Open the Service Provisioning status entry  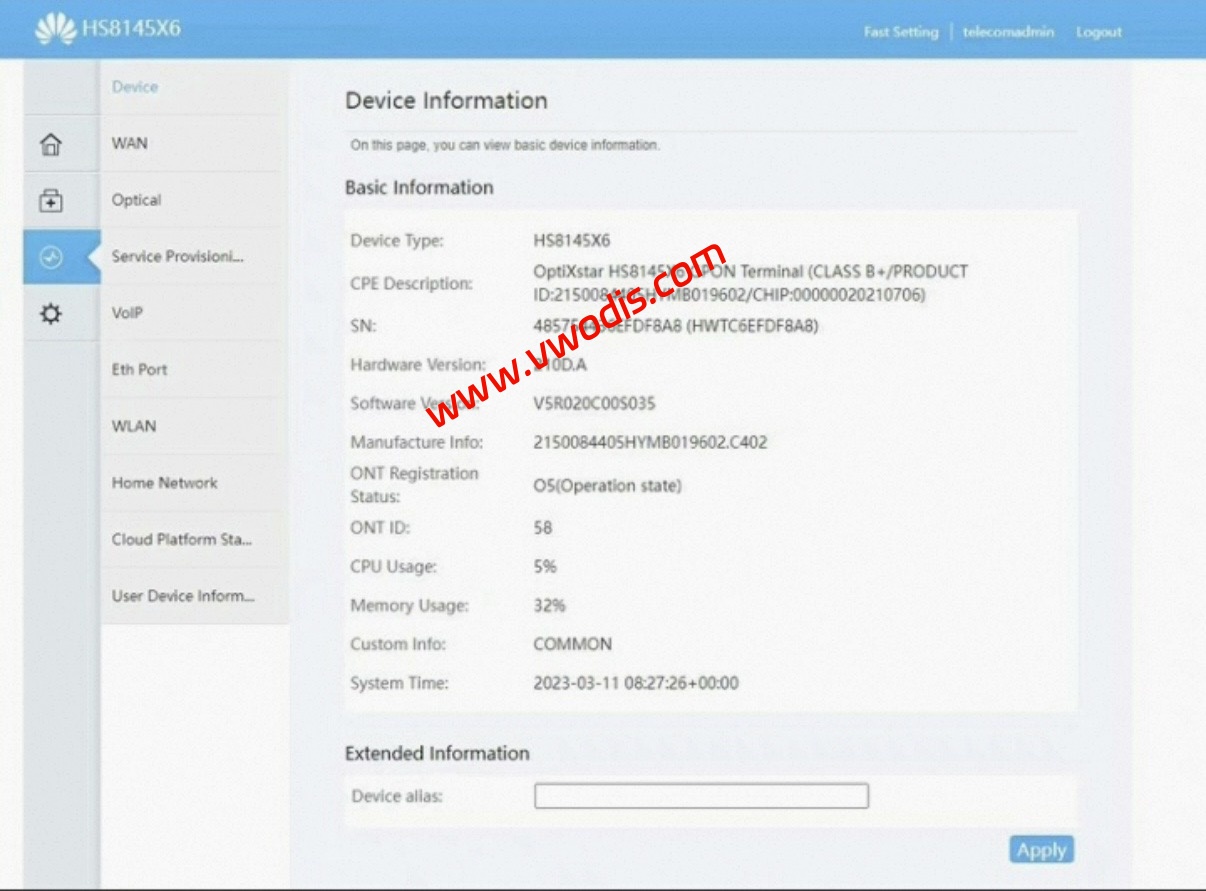[x=178, y=256]
